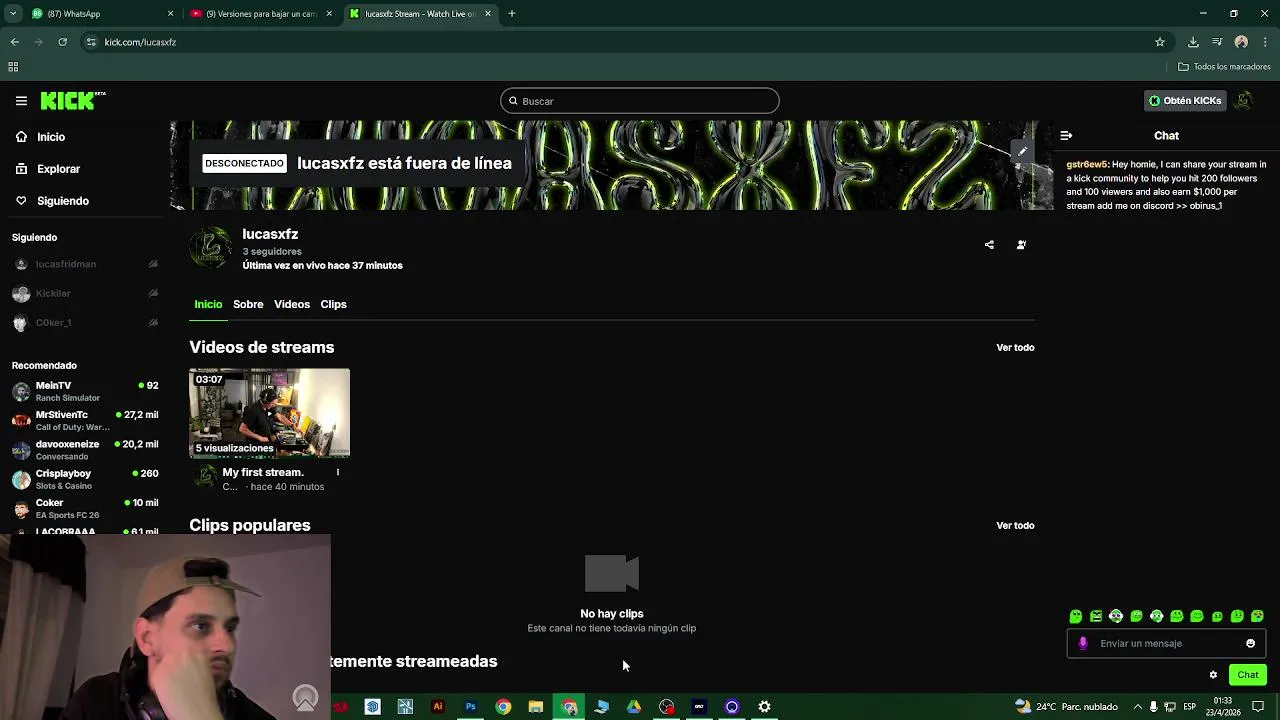1280x720 pixels.
Task: Open recommended channel davooxeneize
Action: pyautogui.click(x=84, y=450)
